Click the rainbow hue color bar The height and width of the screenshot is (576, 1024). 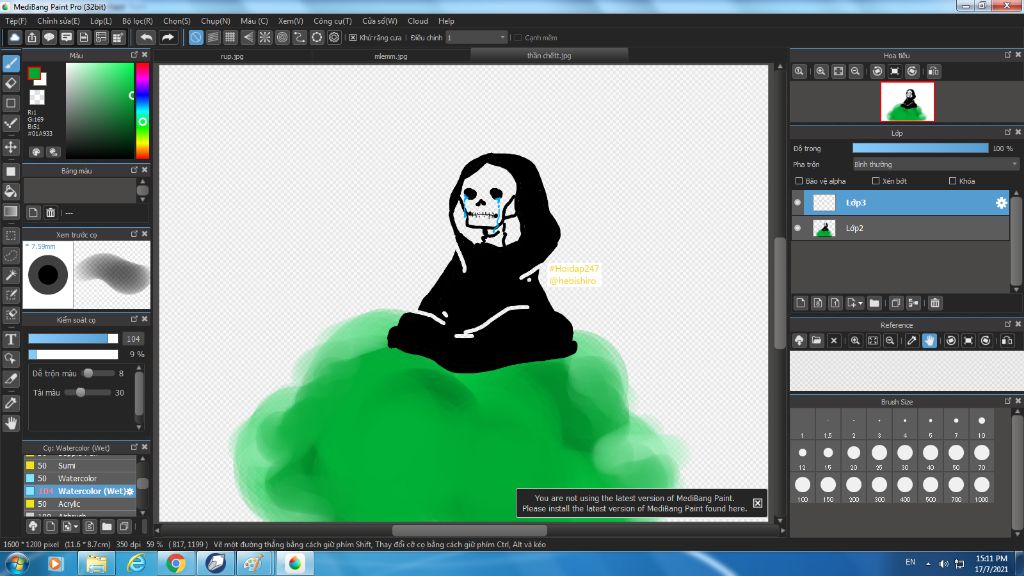(x=142, y=111)
